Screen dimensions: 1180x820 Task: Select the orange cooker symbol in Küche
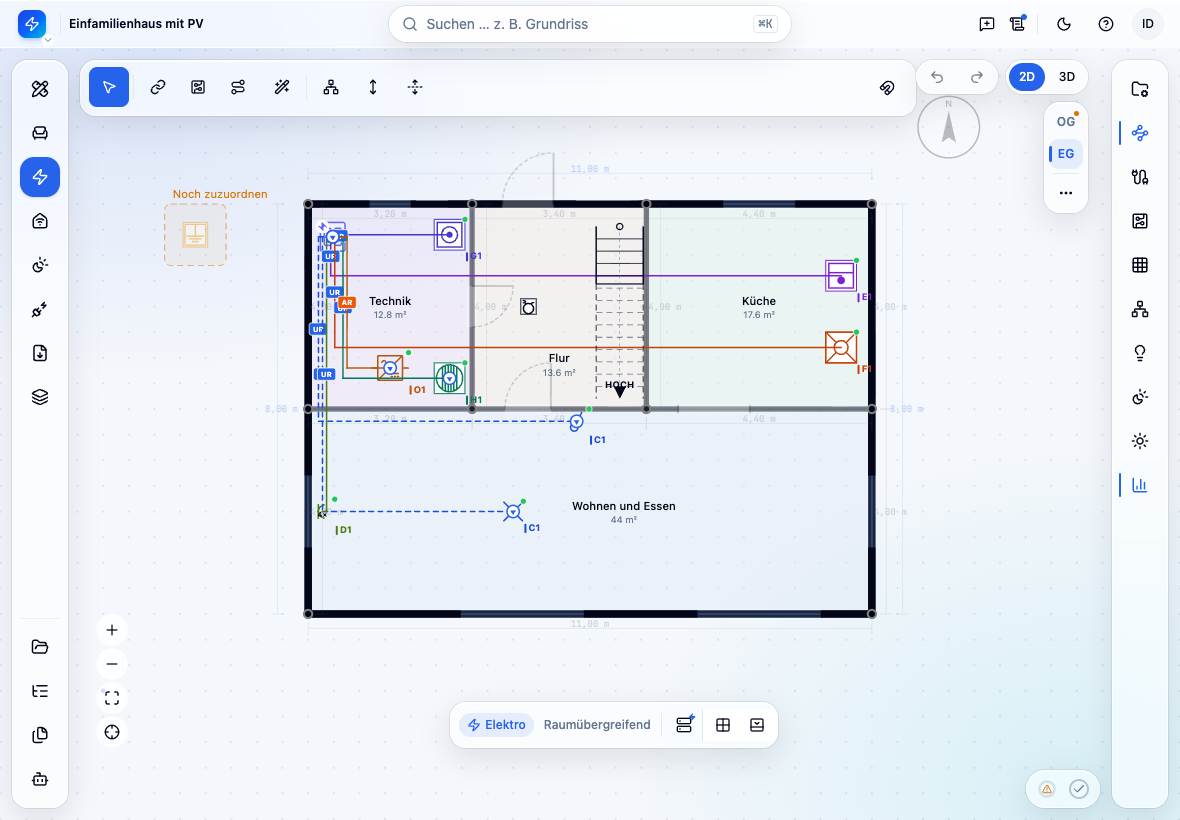click(841, 347)
